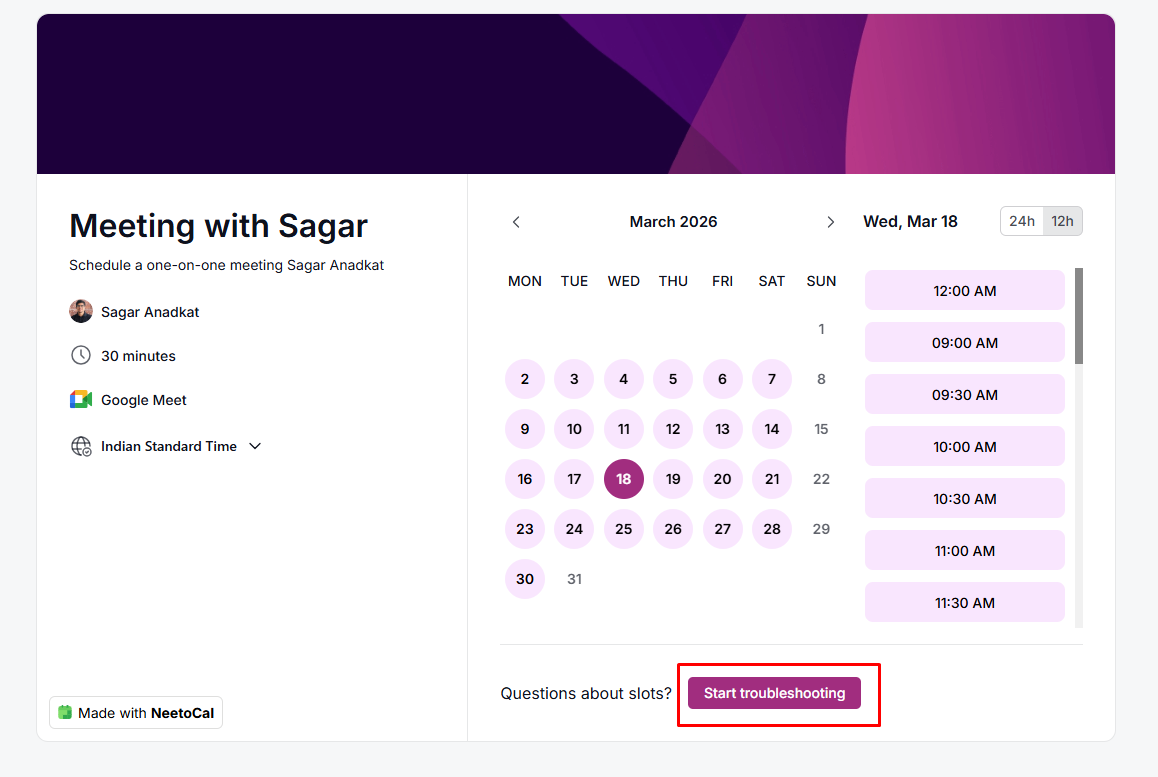Select March 2 on the calendar

pos(525,379)
